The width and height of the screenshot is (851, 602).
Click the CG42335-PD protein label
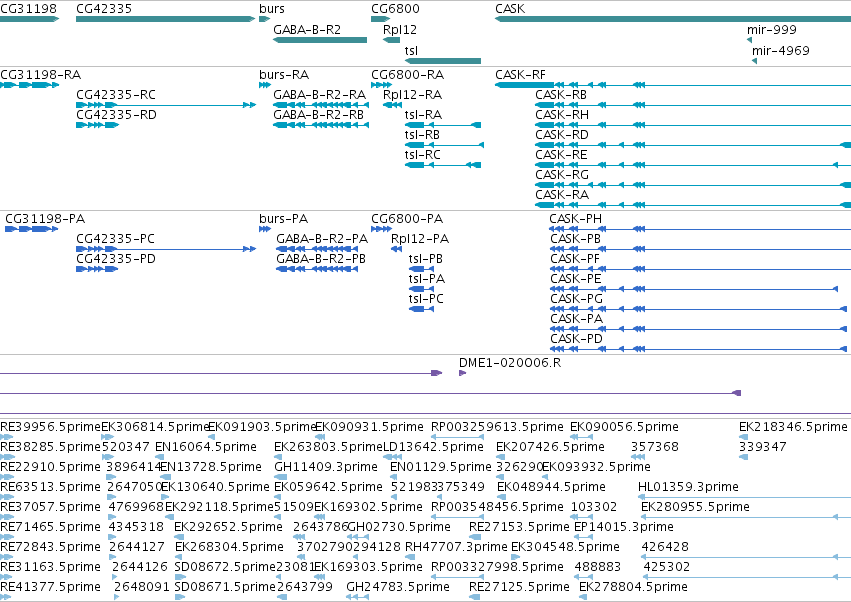[x=116, y=259]
